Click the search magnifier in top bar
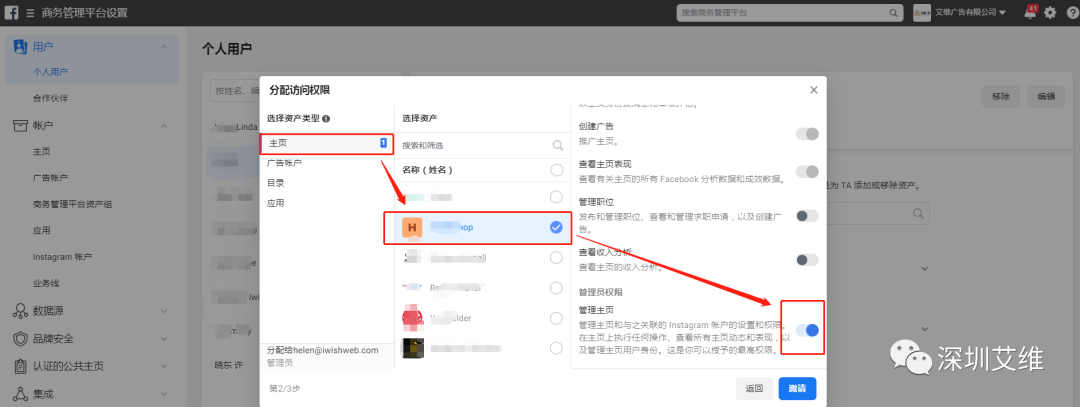 click(x=893, y=13)
